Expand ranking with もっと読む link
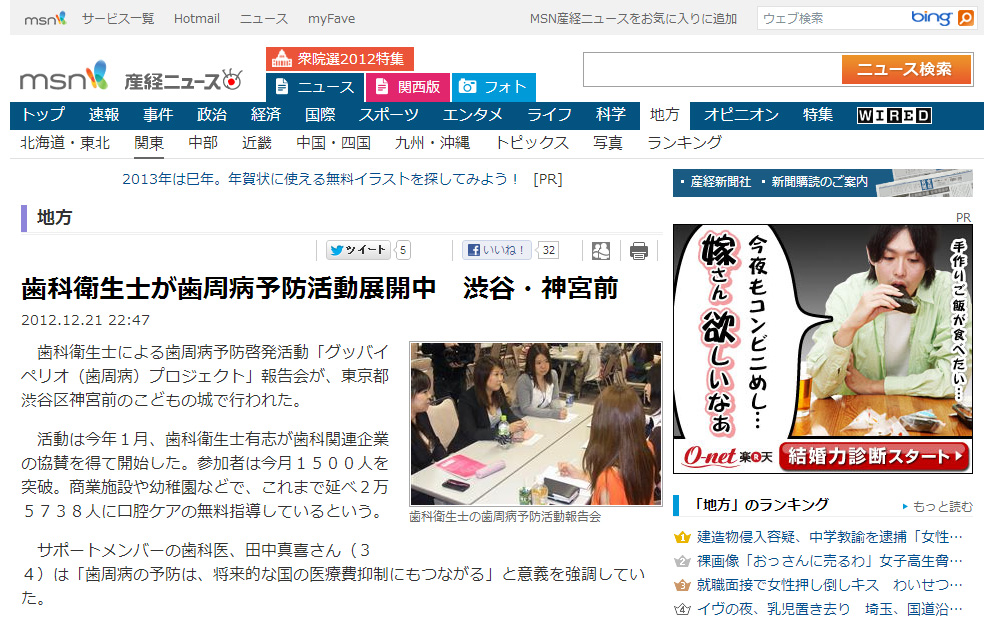Viewport: 998px width, 626px height. coord(936,506)
